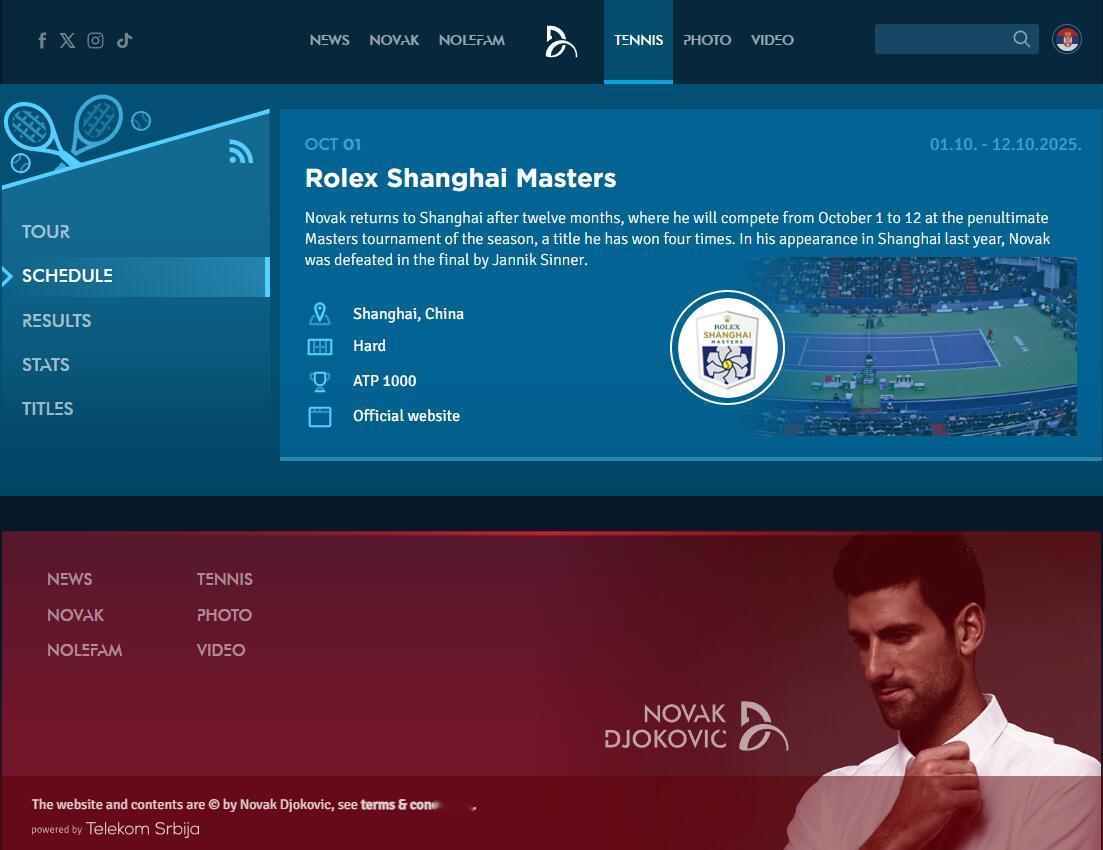
Task: Click the magnifying glass search icon
Action: pos(1021,39)
